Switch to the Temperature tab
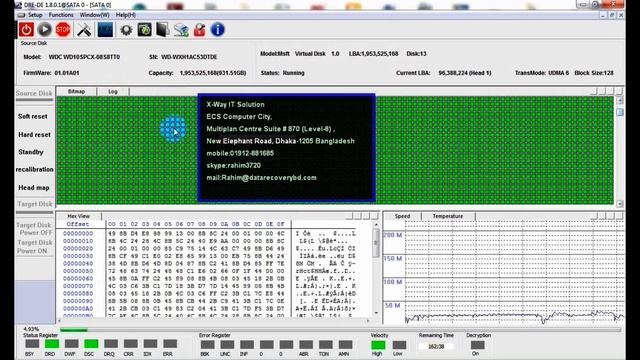640x360 pixels. coord(448,216)
